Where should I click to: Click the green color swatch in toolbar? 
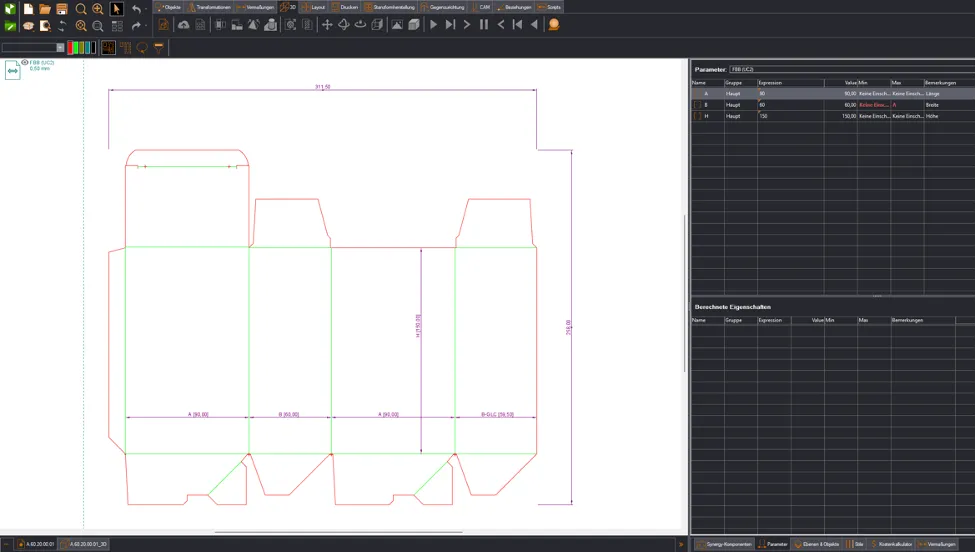point(77,48)
